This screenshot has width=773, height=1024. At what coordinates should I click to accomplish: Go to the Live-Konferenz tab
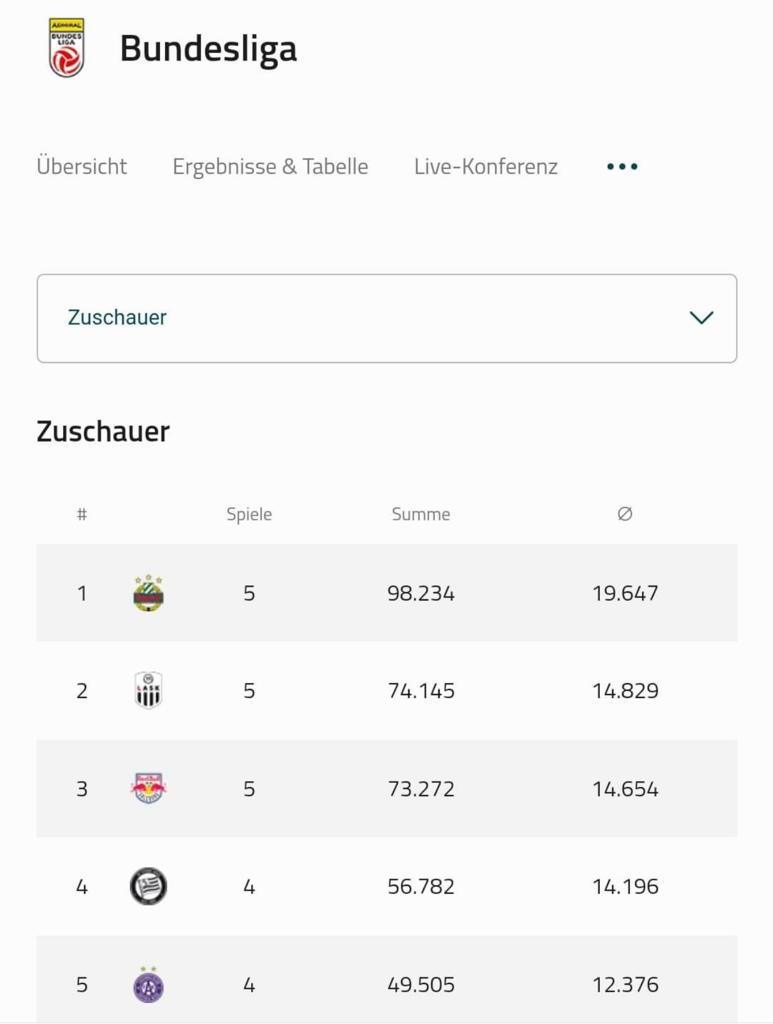tap(486, 167)
